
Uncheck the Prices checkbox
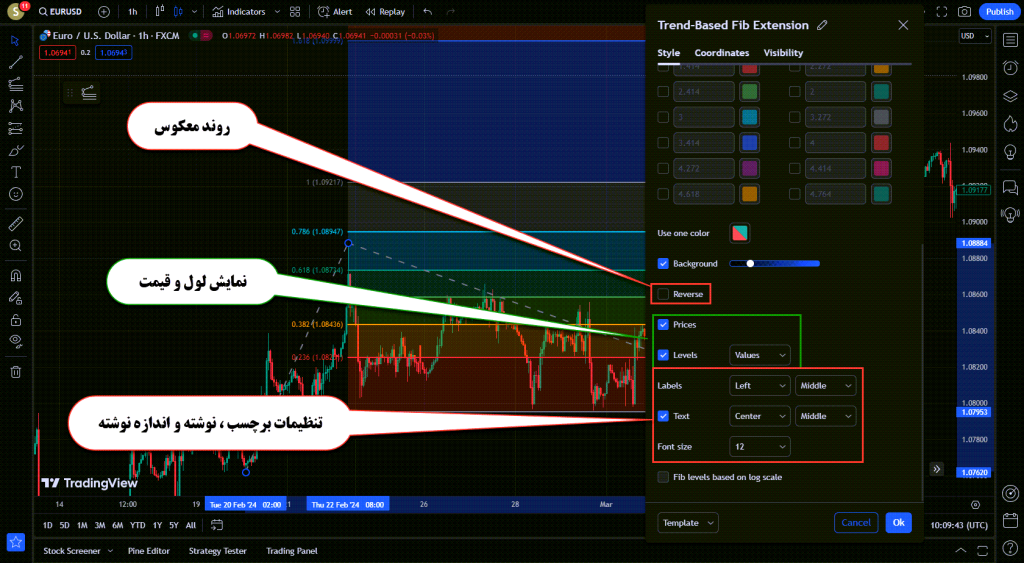click(663, 325)
